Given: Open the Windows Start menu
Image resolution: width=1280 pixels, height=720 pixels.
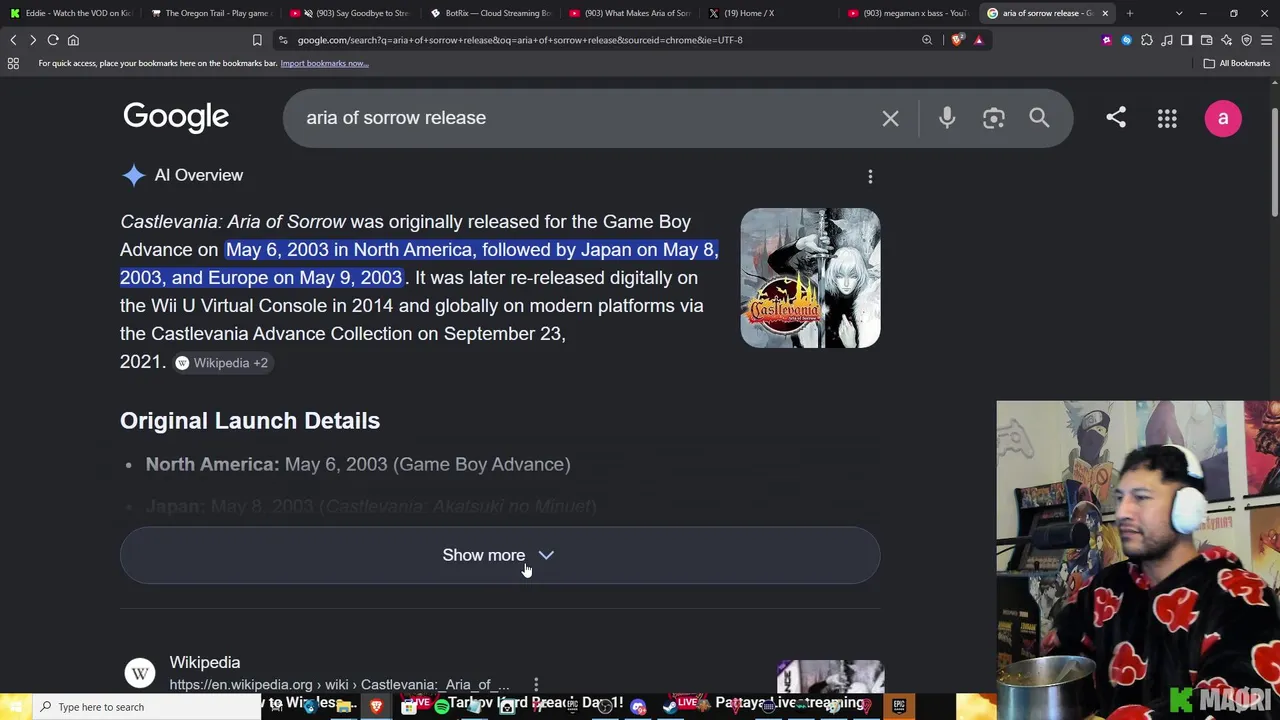Looking at the screenshot, I should (14, 707).
